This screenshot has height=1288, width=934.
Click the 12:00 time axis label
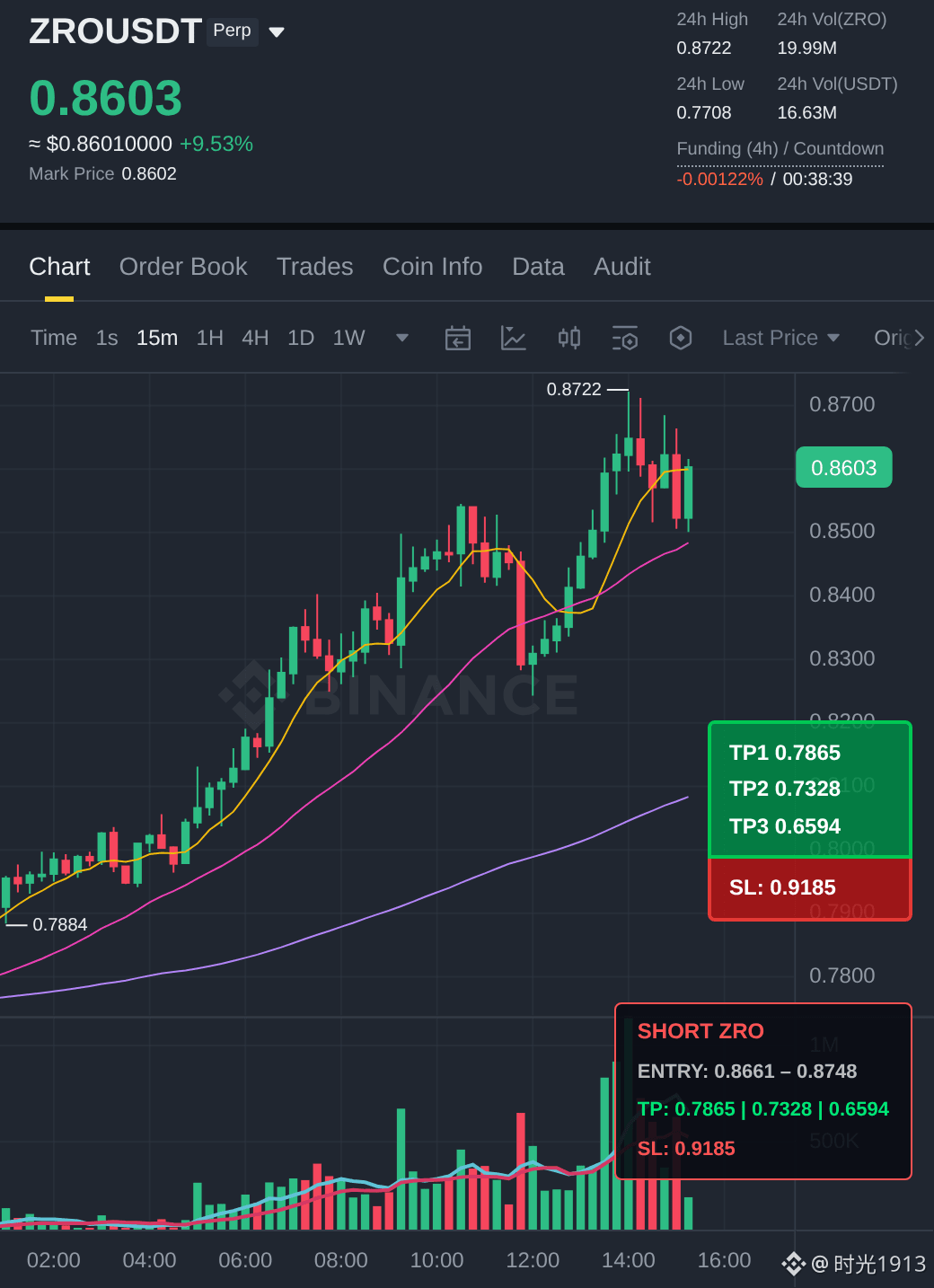[x=533, y=1260]
